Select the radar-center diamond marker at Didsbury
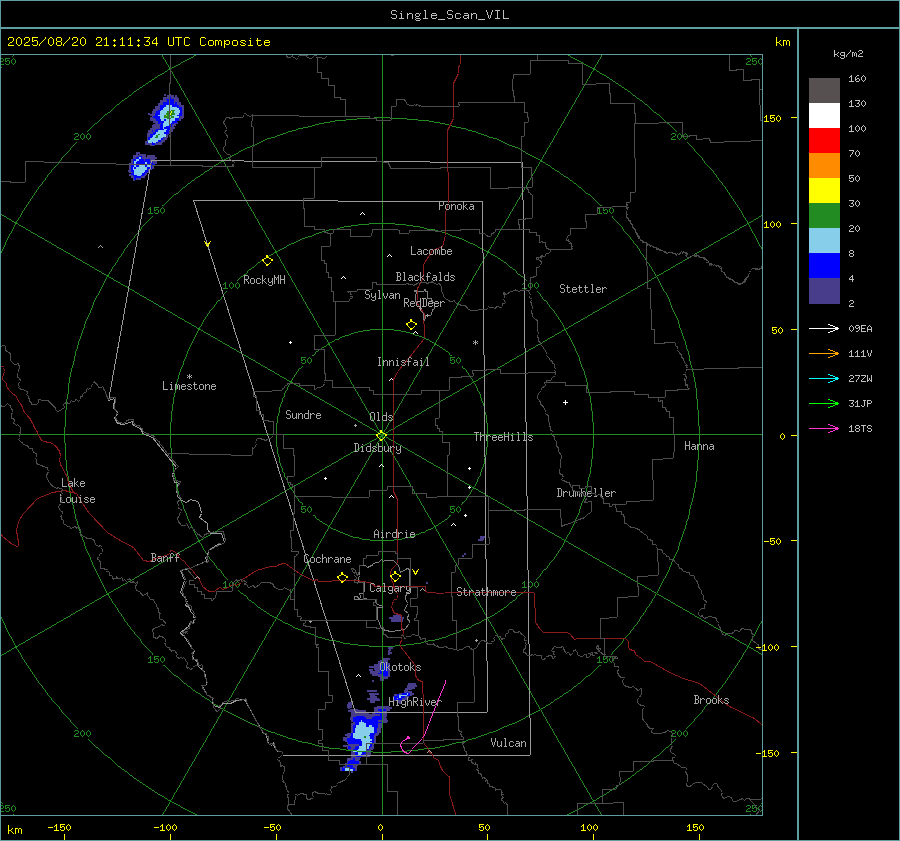Screen dimensions: 900x841 [381, 435]
